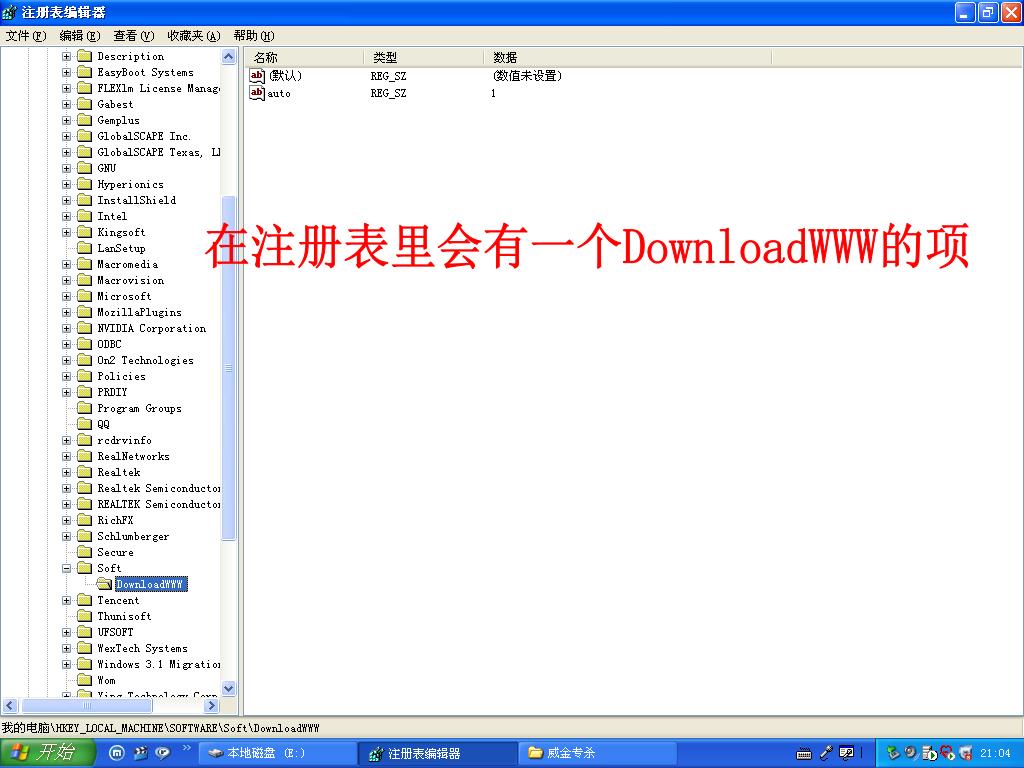Switch to 威金专杀 taskbar folder window
The height and width of the screenshot is (768, 1024).
pyautogui.click(x=597, y=753)
